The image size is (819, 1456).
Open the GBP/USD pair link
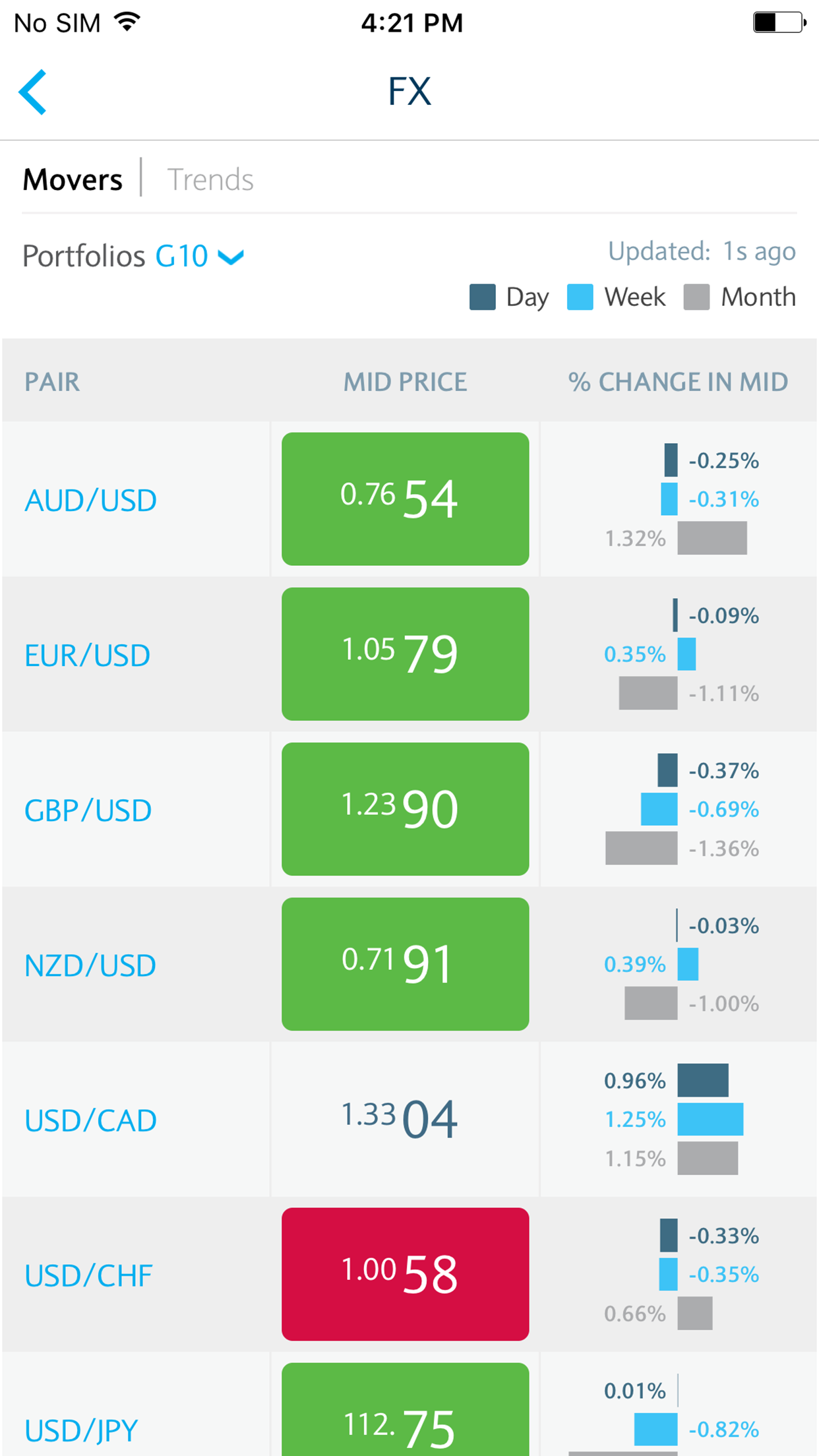coord(88,810)
